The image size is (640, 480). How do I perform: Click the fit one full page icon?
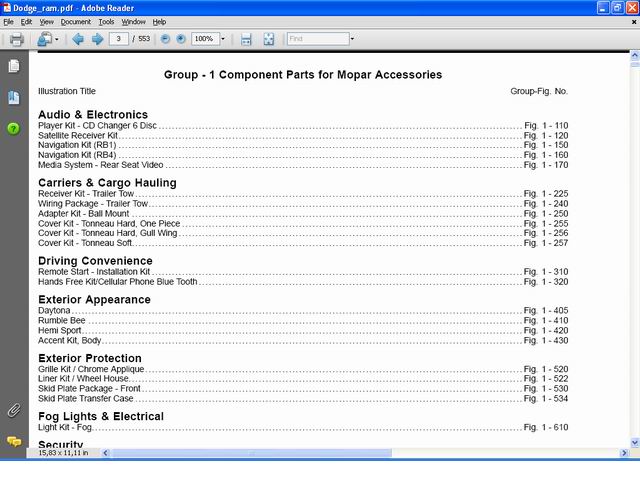coord(269,39)
